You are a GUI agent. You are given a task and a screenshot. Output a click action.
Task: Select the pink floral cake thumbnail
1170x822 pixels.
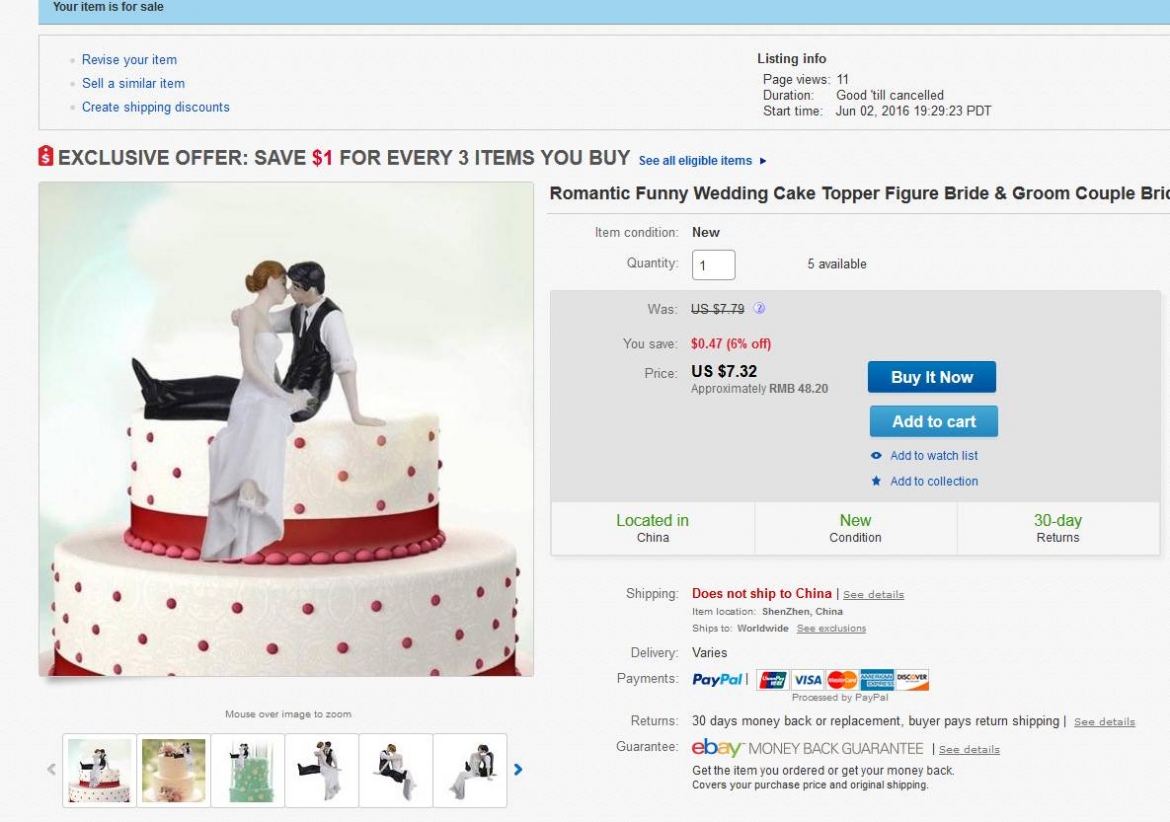click(173, 770)
